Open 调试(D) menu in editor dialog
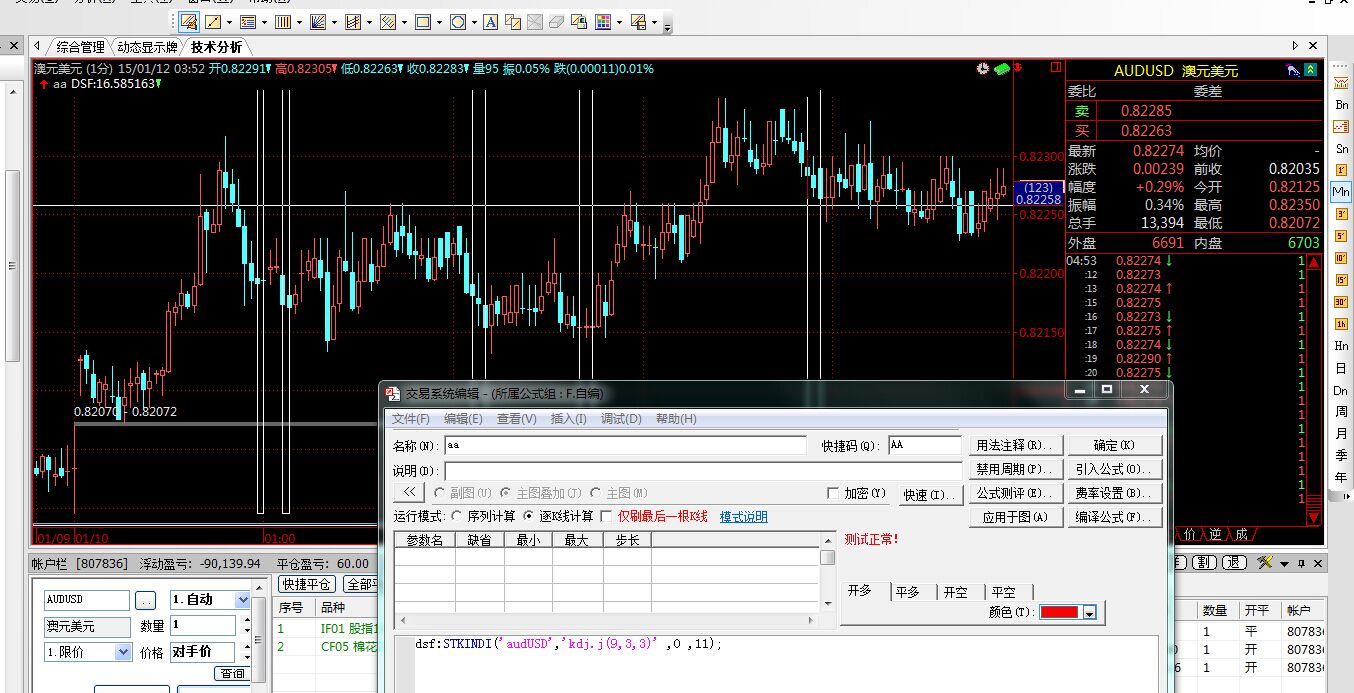This screenshot has height=693, width=1354. (x=621, y=419)
